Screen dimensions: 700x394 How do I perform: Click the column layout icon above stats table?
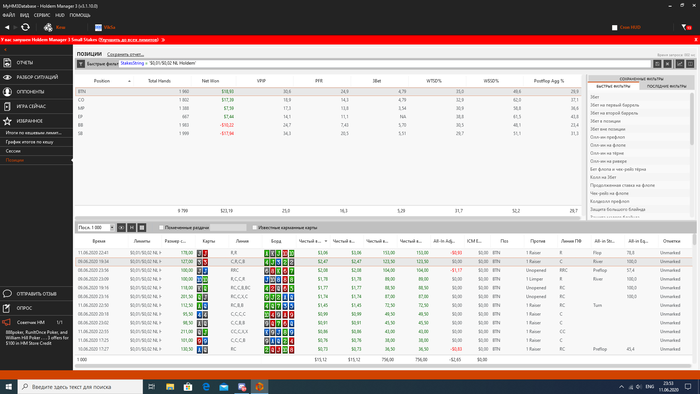tap(690, 64)
